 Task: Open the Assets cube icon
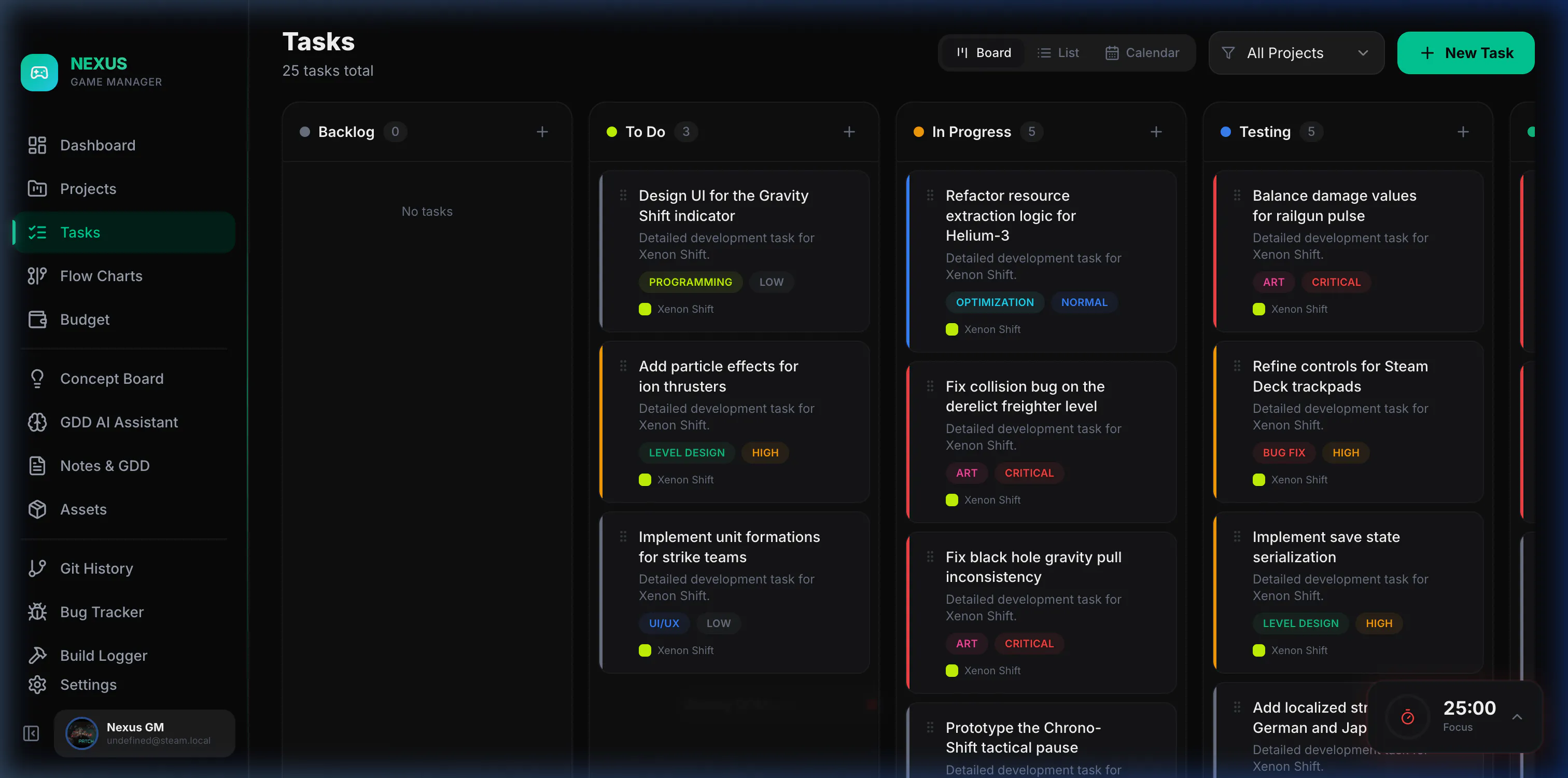pos(37,509)
